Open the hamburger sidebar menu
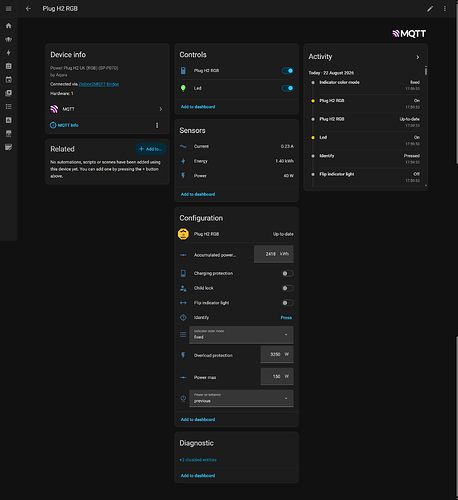The width and height of the screenshot is (458, 500). pyautogui.click(x=9, y=9)
